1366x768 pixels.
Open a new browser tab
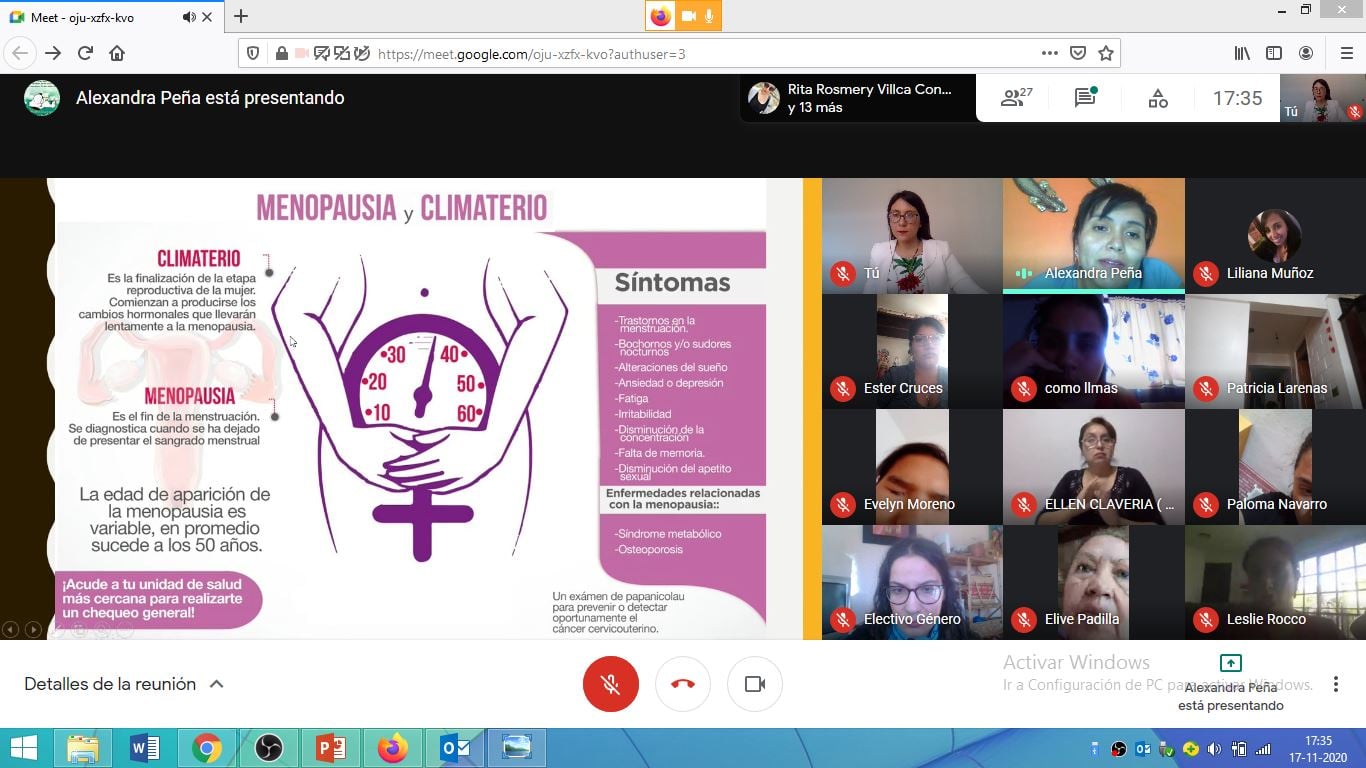coord(241,17)
